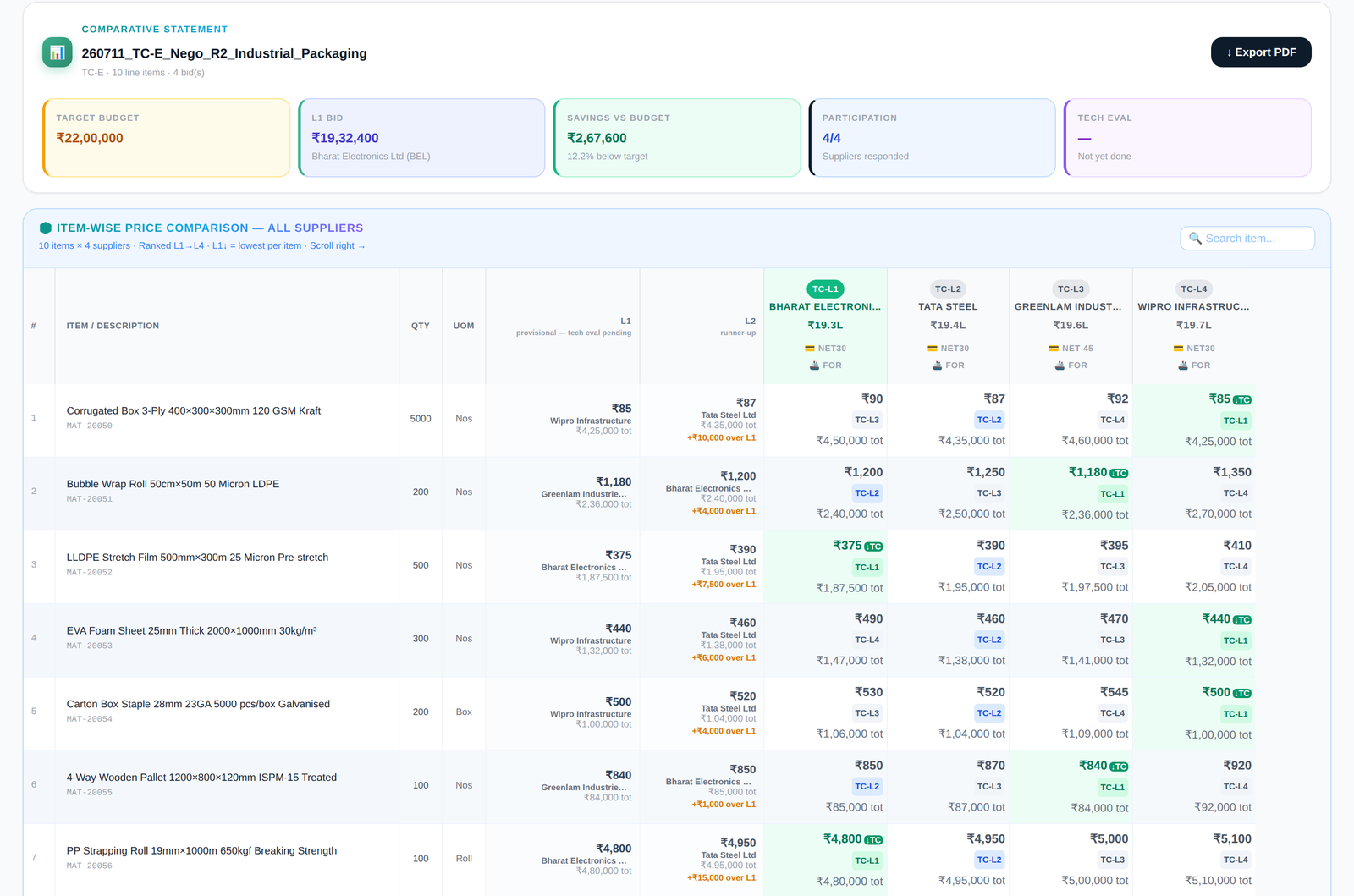Click the green comparative statement chart icon
1354x896 pixels.
click(57, 52)
